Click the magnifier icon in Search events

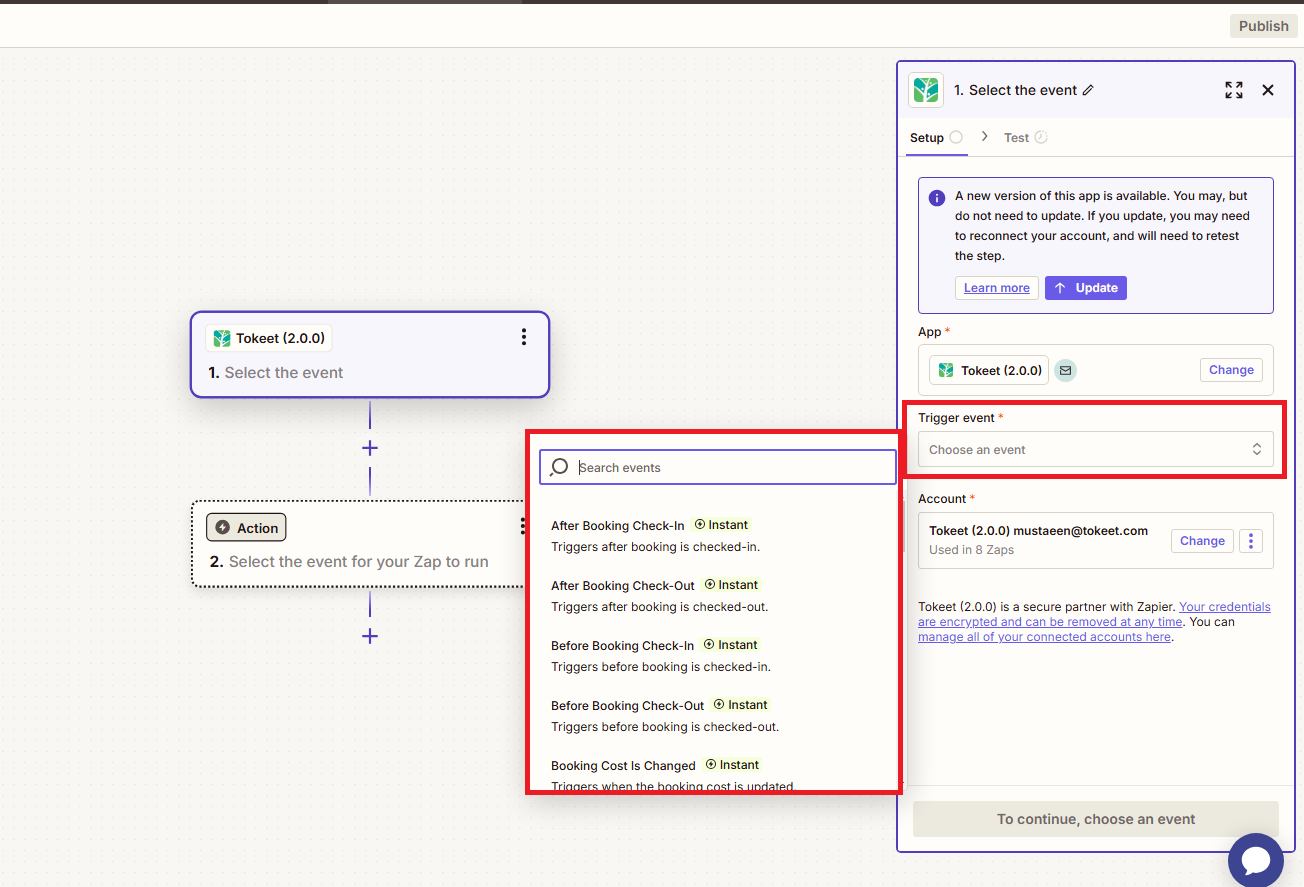pyautogui.click(x=560, y=467)
